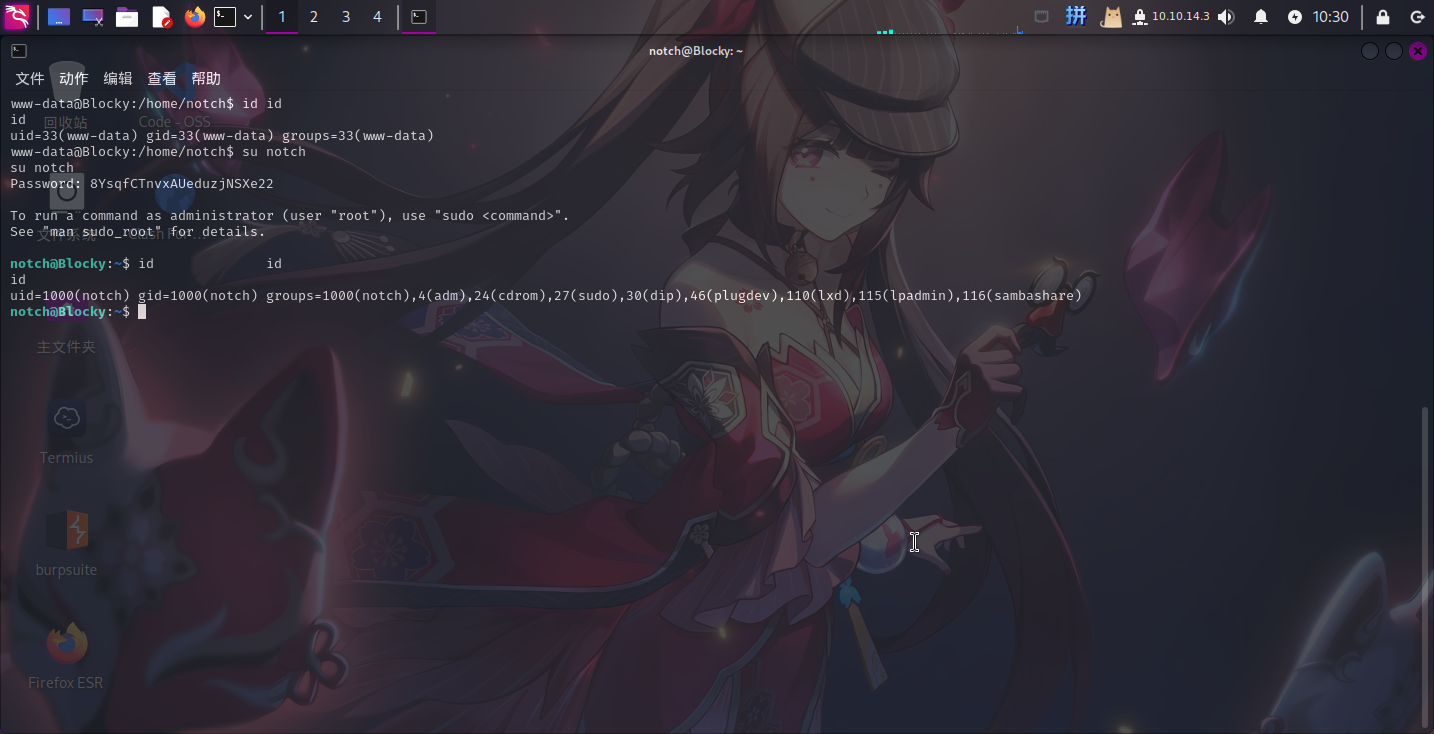1434x734 pixels.
Task: Click the terminal cursor at last prompt
Action: 142,312
